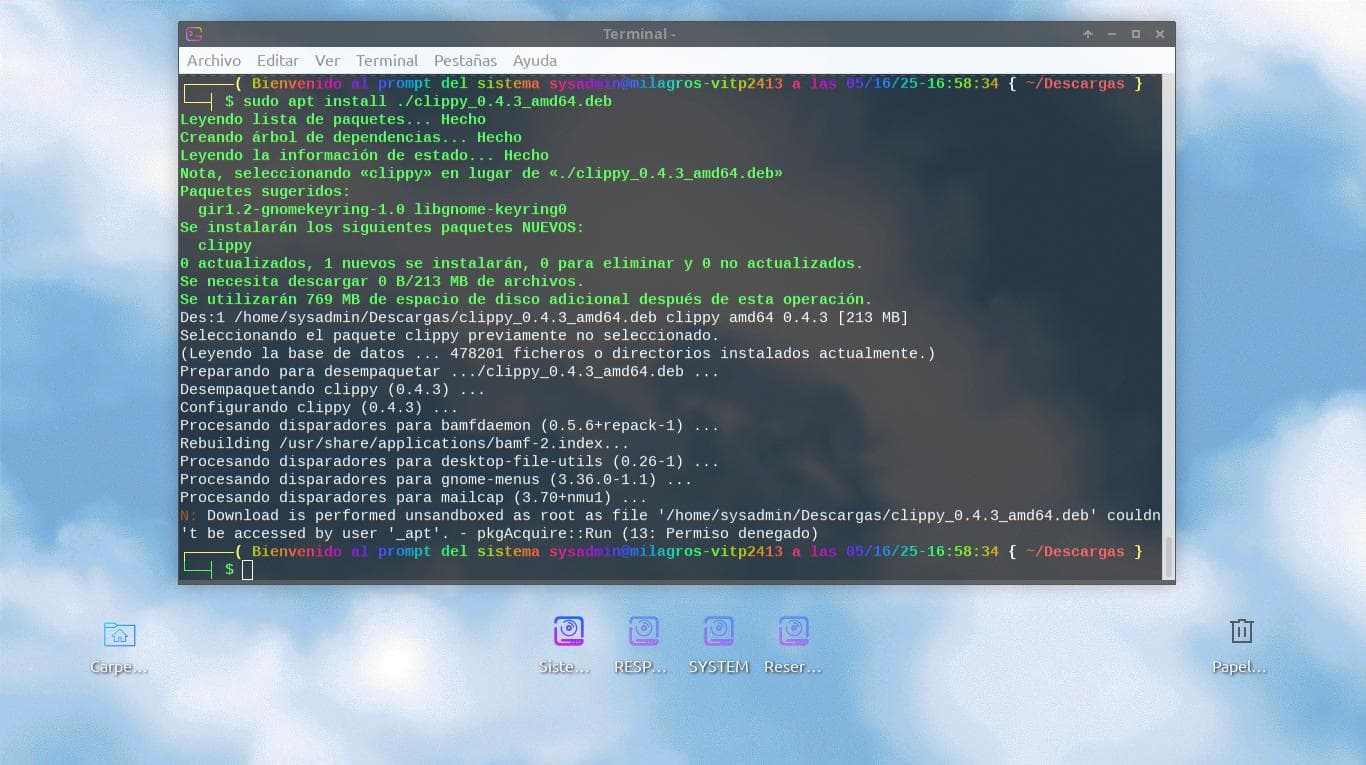Click 'Procesando disparadores para mailcap' line

coord(414,497)
